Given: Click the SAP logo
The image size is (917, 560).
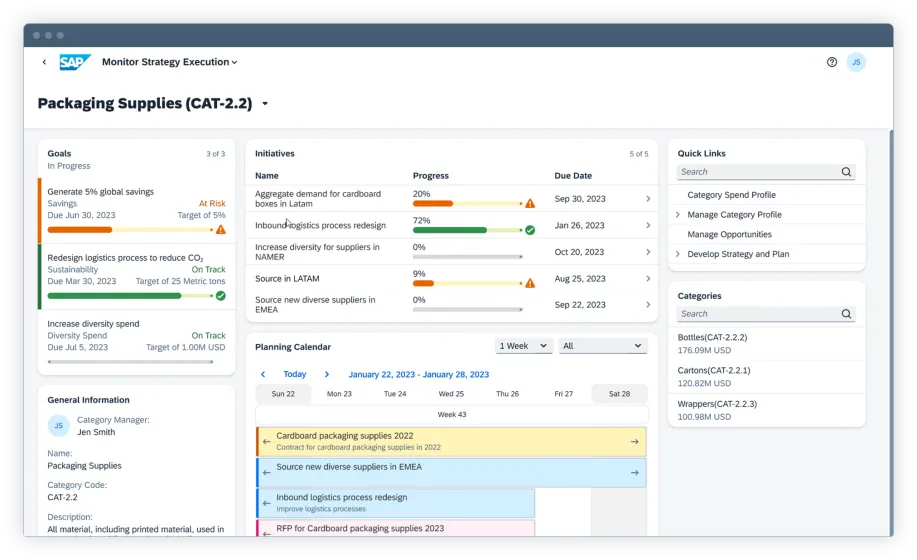Looking at the screenshot, I should (74, 62).
